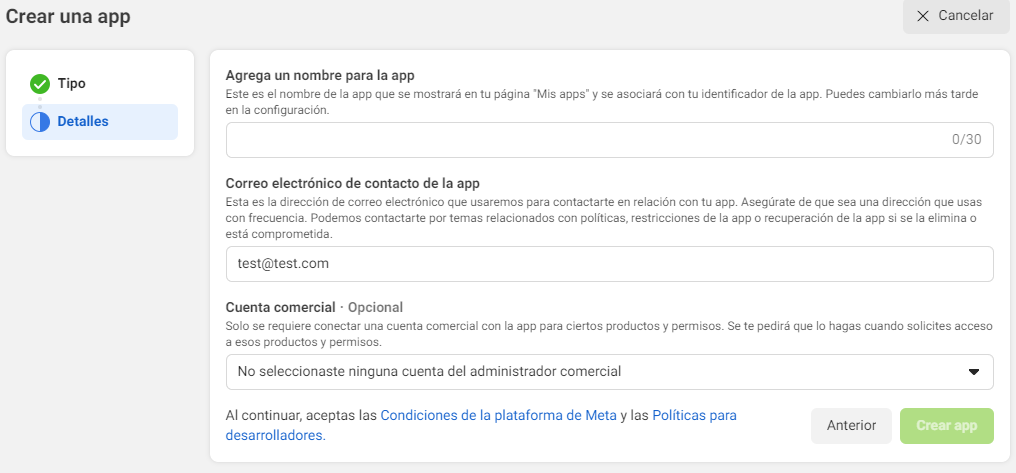Click the 'Crear una app' page title
This screenshot has width=1016, height=473.
click(x=68, y=16)
